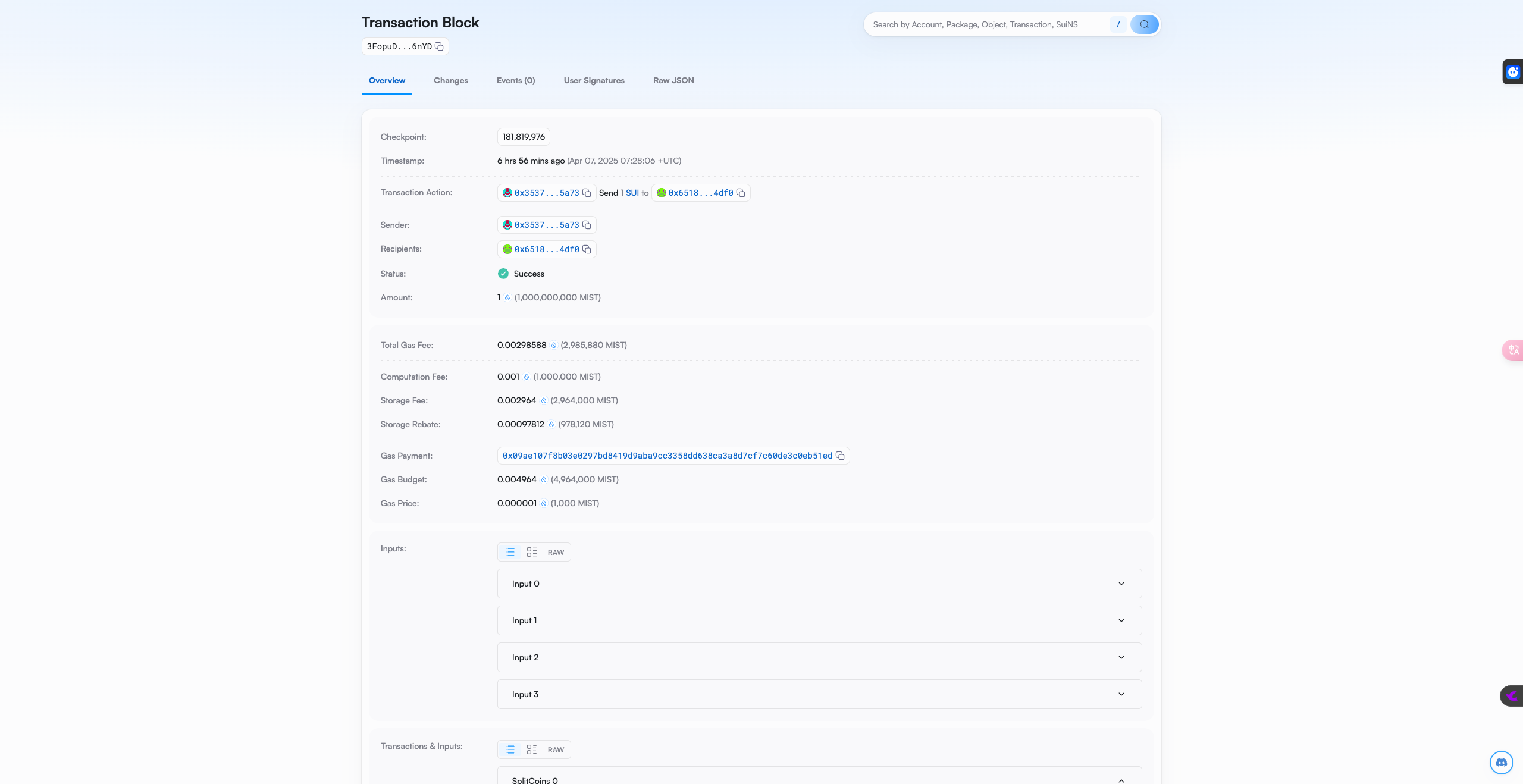Switch to the Overview tab
The width and height of the screenshot is (1523, 784).
point(387,80)
